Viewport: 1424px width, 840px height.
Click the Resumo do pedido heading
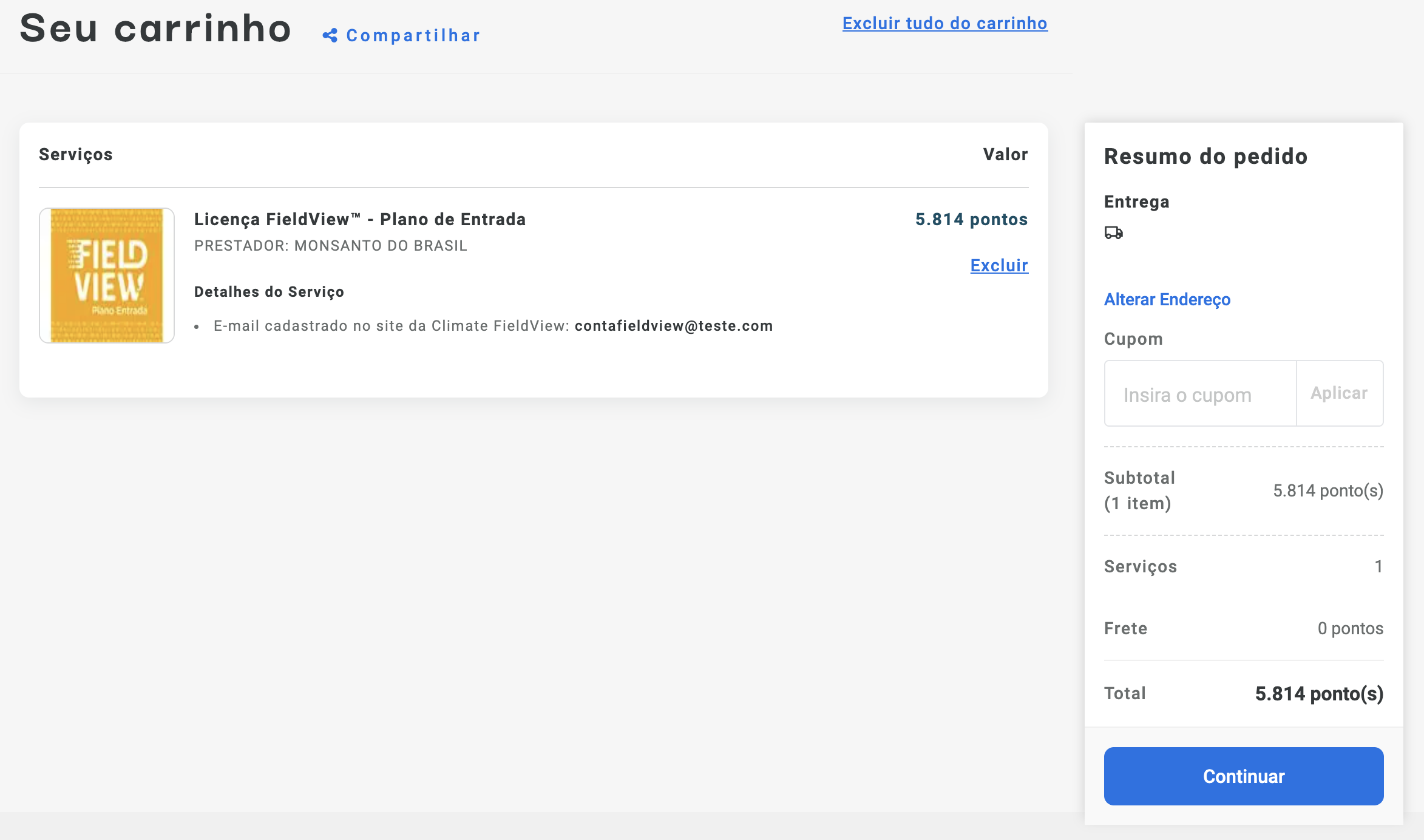pos(1205,156)
